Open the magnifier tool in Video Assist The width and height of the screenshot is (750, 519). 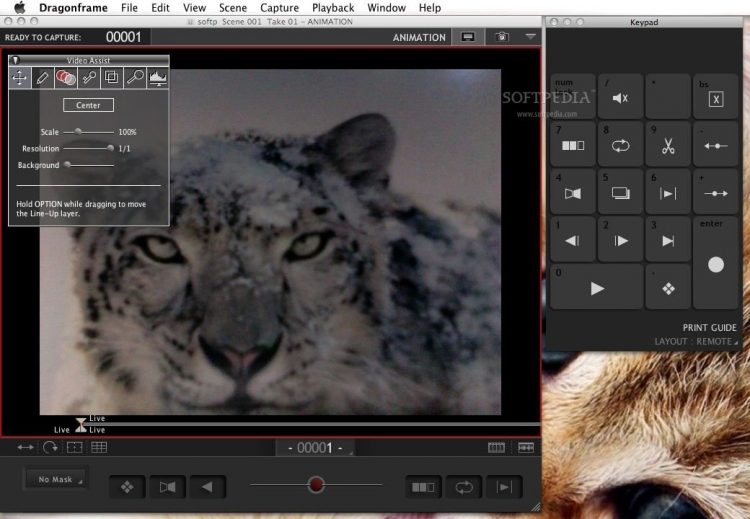click(x=135, y=76)
